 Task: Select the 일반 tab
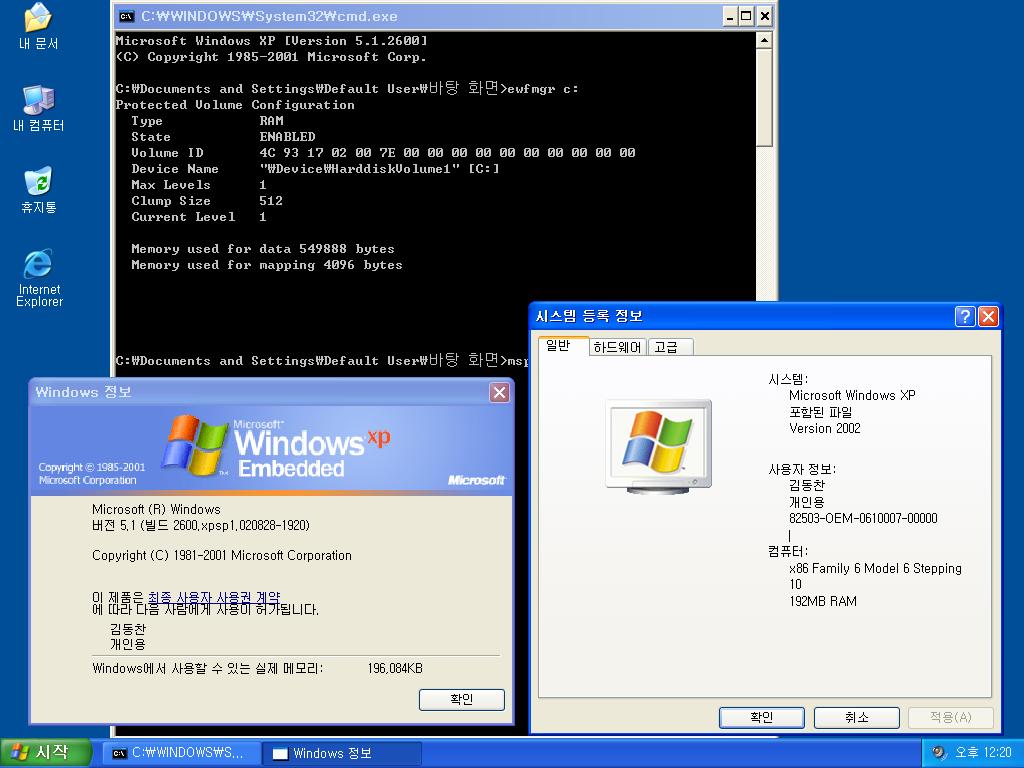556,346
